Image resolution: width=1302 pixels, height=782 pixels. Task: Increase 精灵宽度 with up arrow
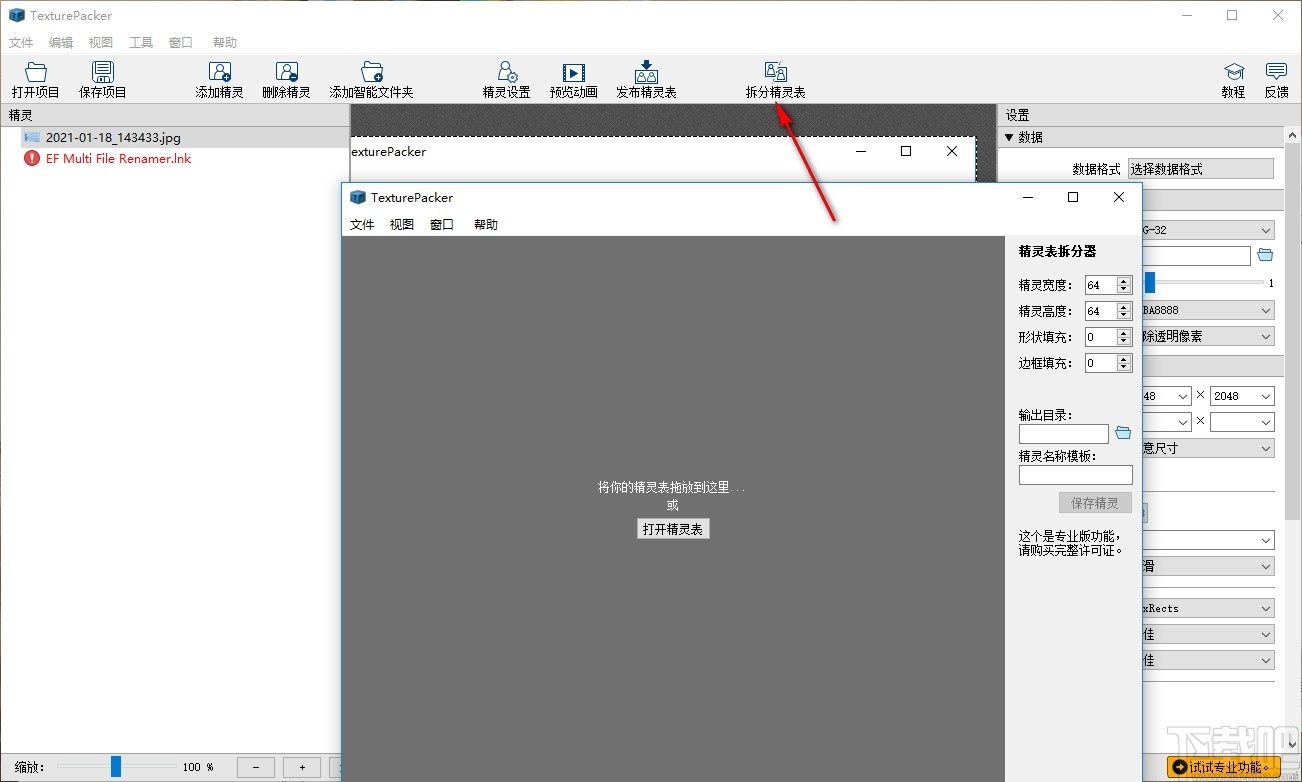(1125, 280)
